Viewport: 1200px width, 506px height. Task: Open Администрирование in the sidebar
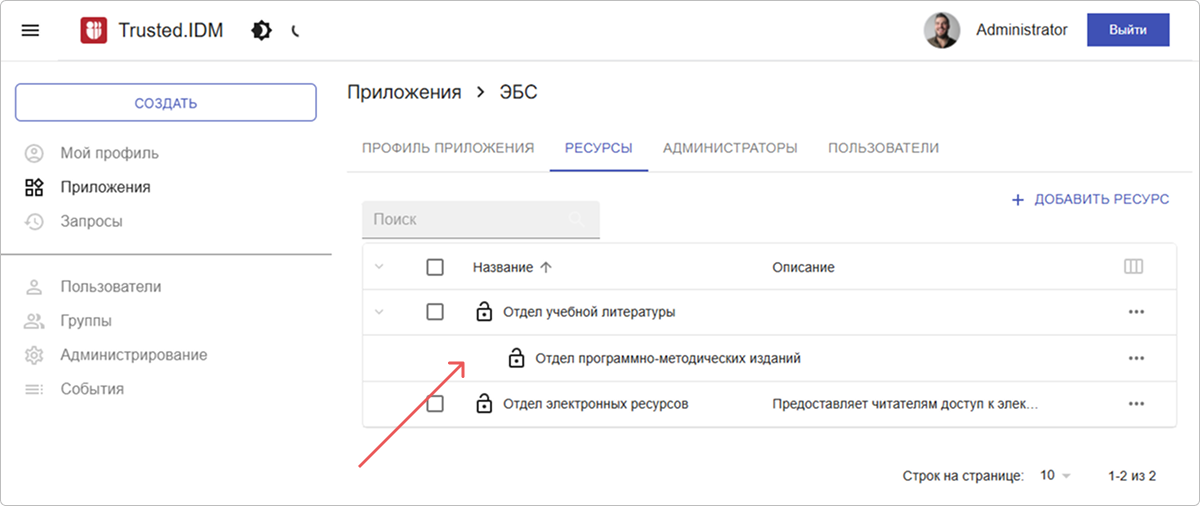pyautogui.click(x=134, y=355)
